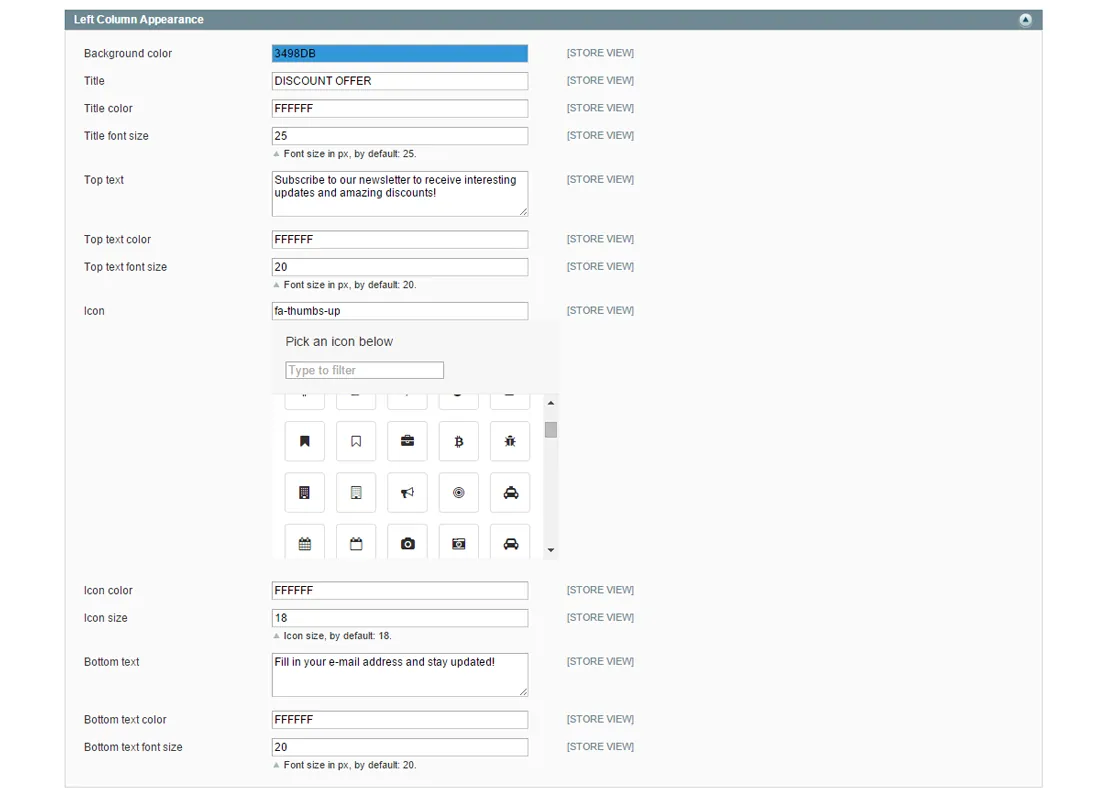Click the icon list scroll-down arrow
This screenshot has width=1100, height=800.
tap(551, 550)
